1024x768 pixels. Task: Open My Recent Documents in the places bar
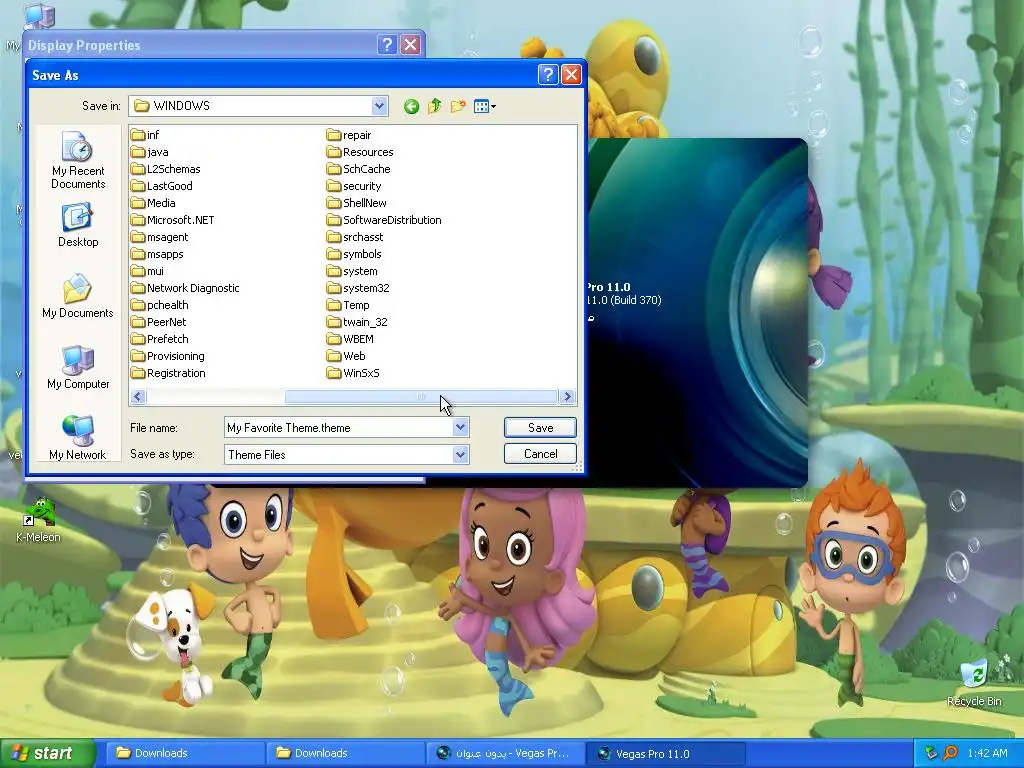coord(78,160)
